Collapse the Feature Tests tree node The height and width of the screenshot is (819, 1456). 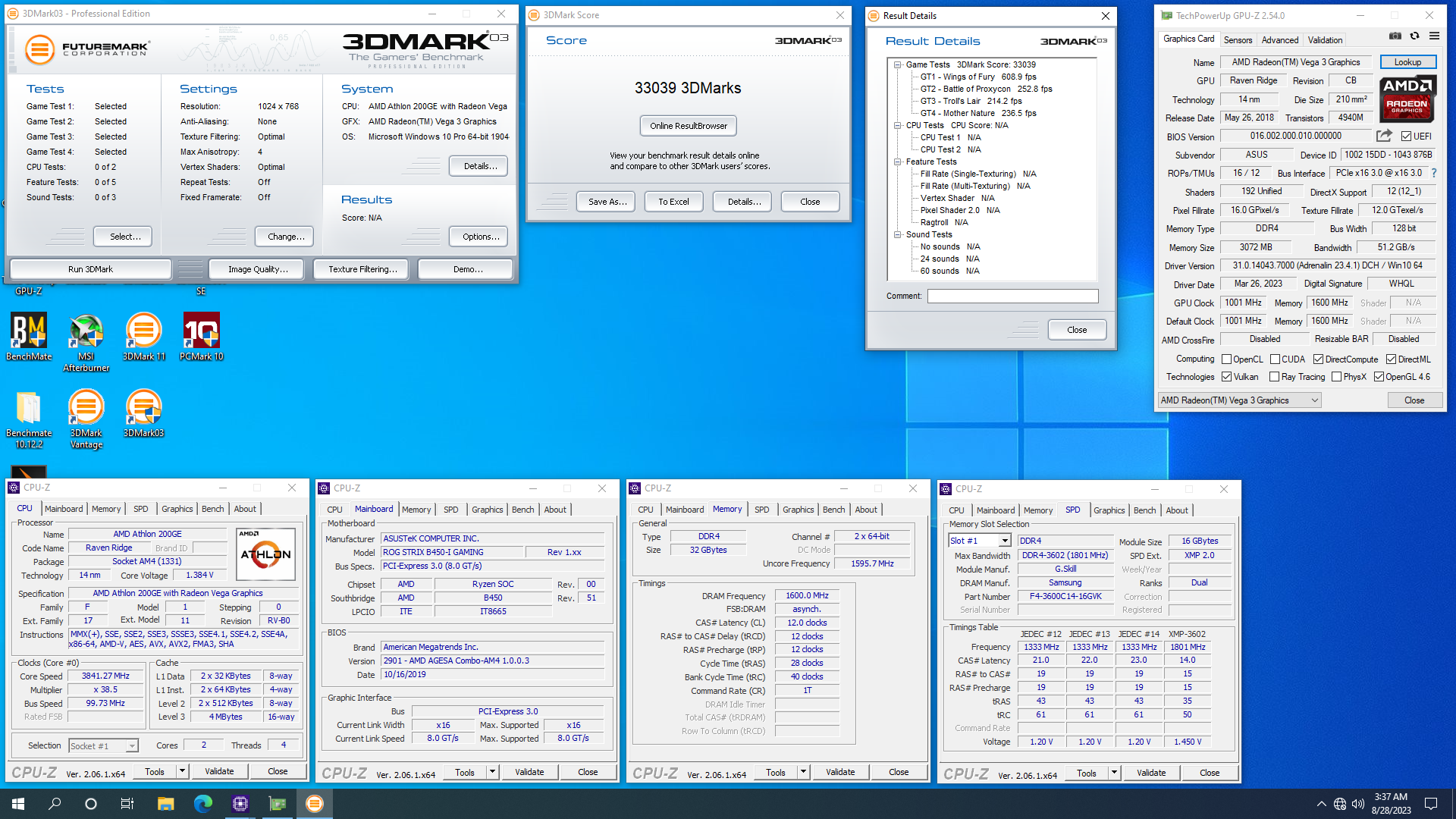click(x=898, y=162)
